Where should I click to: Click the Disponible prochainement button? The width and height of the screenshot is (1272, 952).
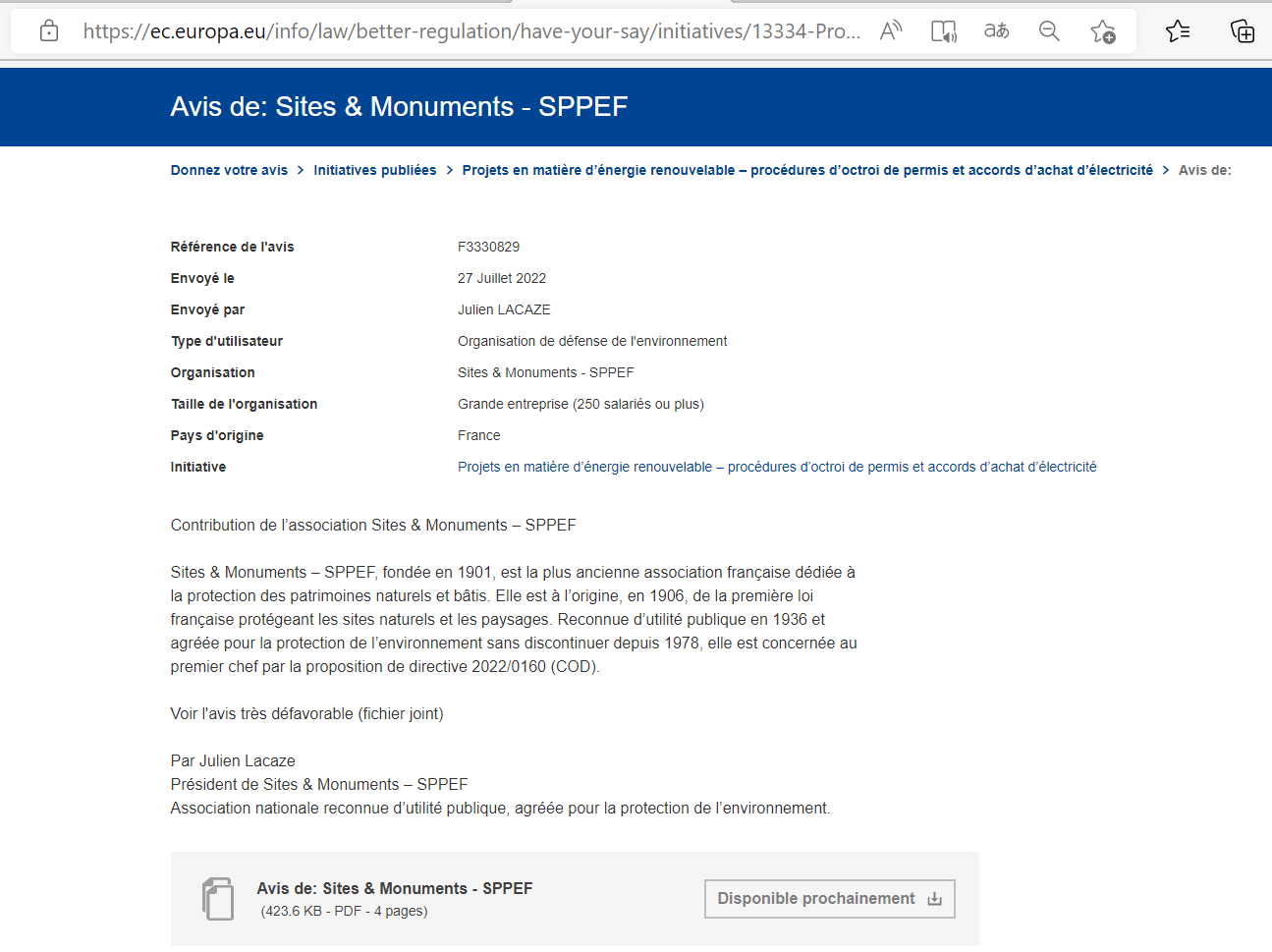(x=830, y=899)
